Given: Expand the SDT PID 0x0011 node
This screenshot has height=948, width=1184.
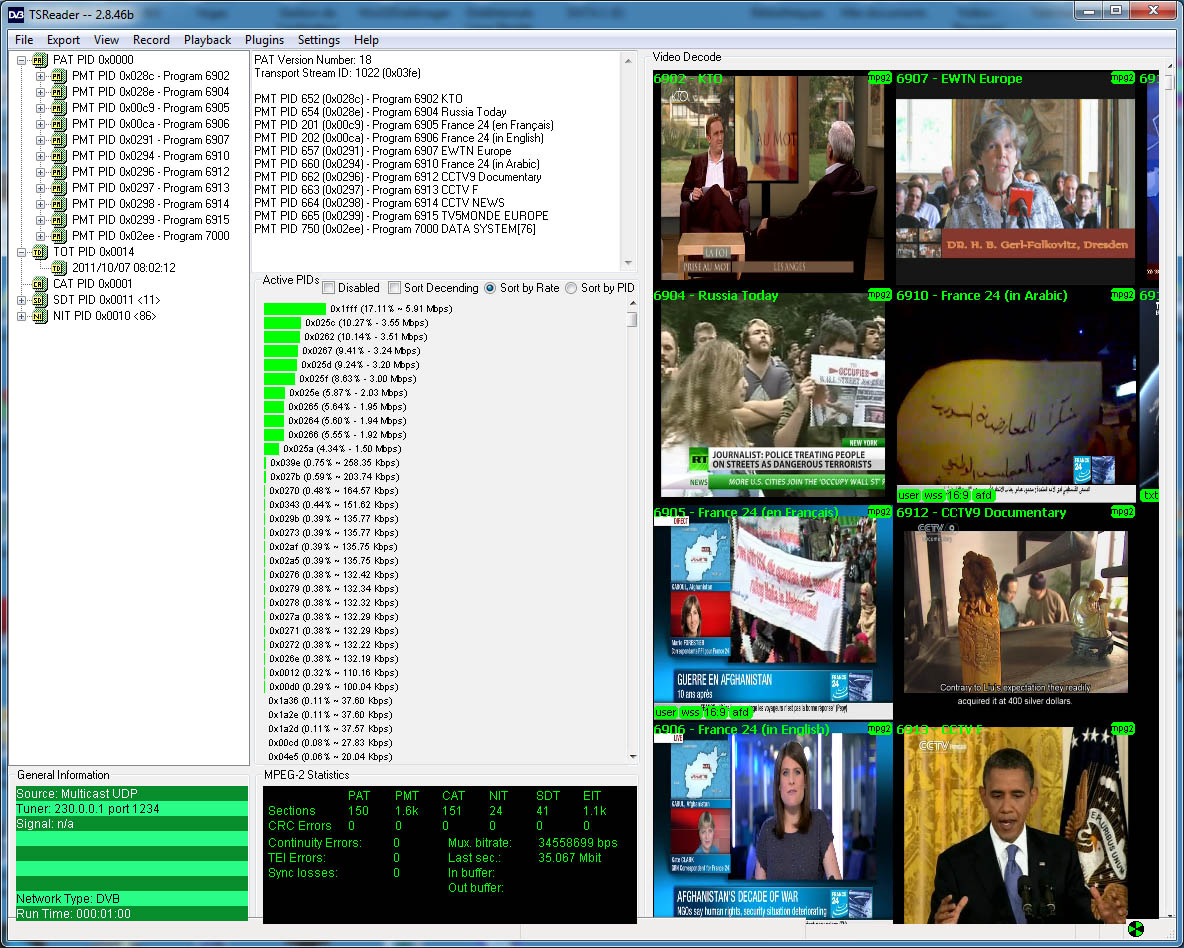Looking at the screenshot, I should 21,300.
